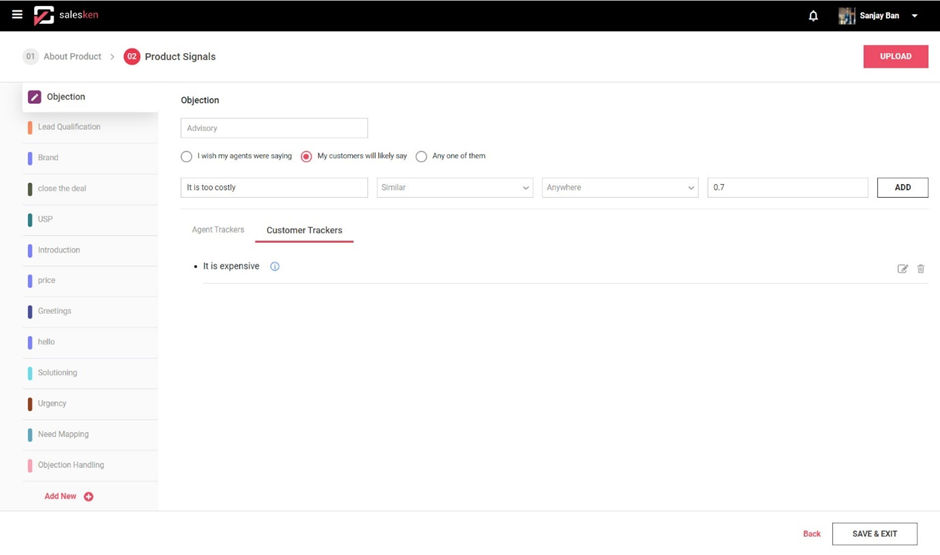Click the brown Urgency color marker
This screenshot has height=555, width=940.
click(x=30, y=403)
